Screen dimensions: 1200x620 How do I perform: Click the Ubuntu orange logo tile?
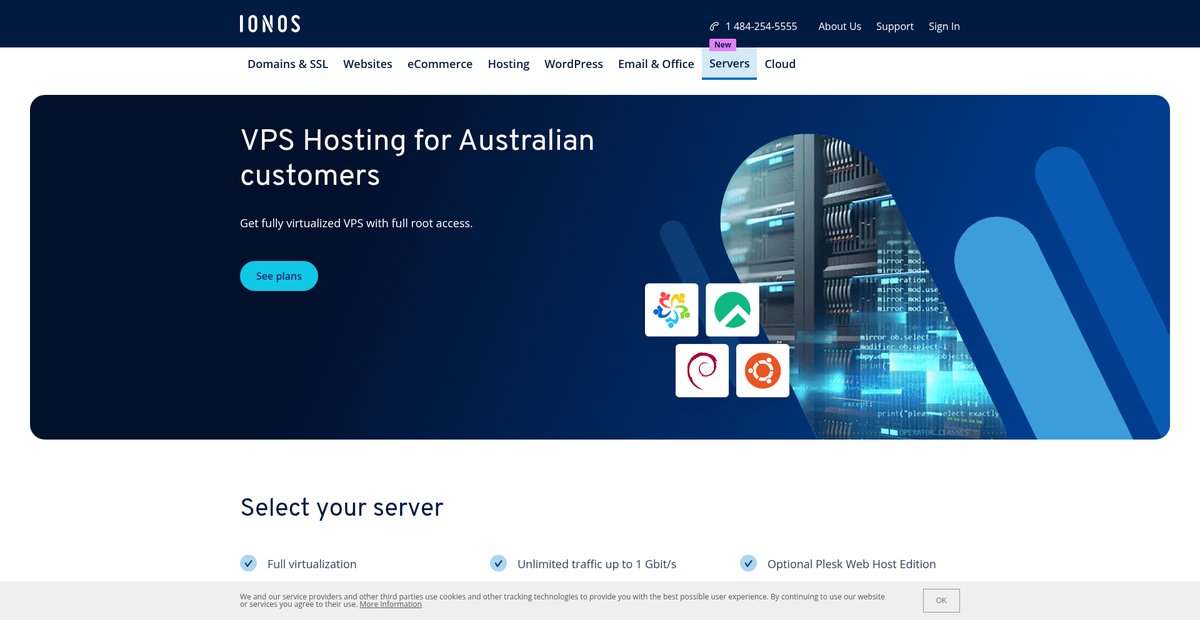[763, 371]
